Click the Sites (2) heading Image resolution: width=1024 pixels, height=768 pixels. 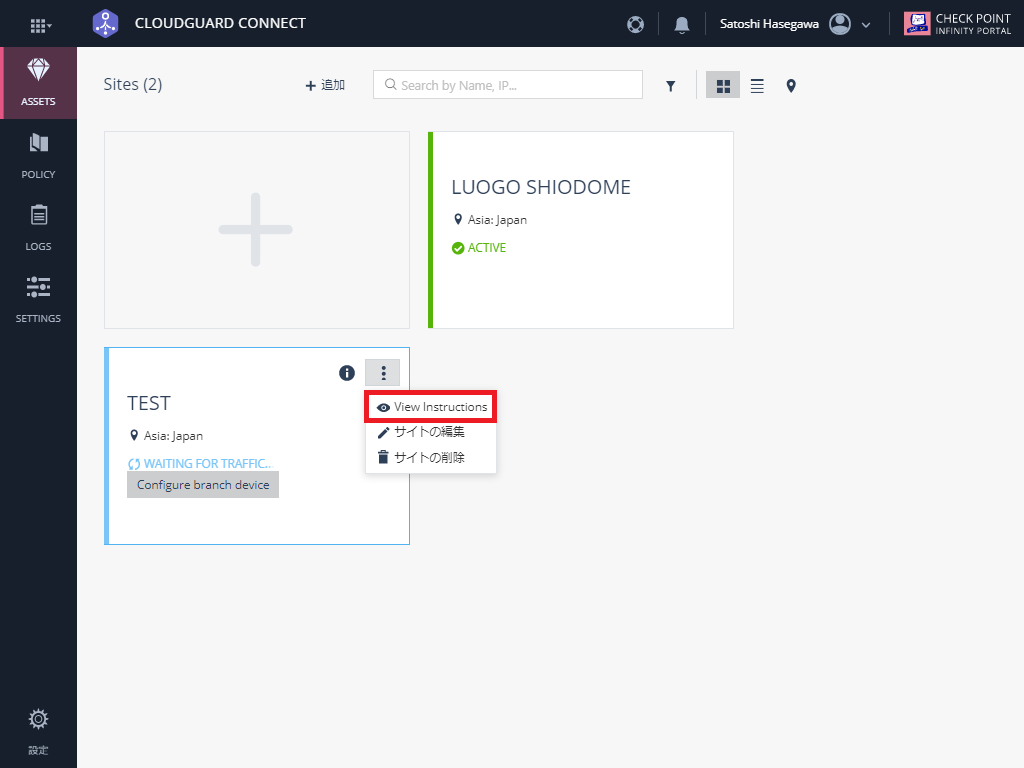[x=133, y=84]
